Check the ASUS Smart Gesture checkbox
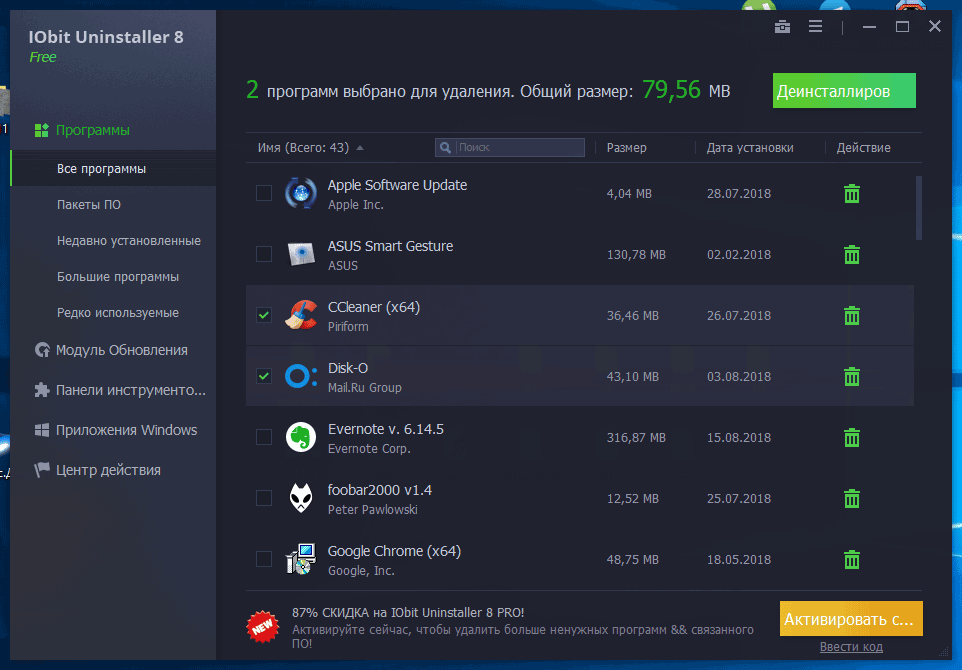This screenshot has height=670, width=962. pyautogui.click(x=264, y=253)
